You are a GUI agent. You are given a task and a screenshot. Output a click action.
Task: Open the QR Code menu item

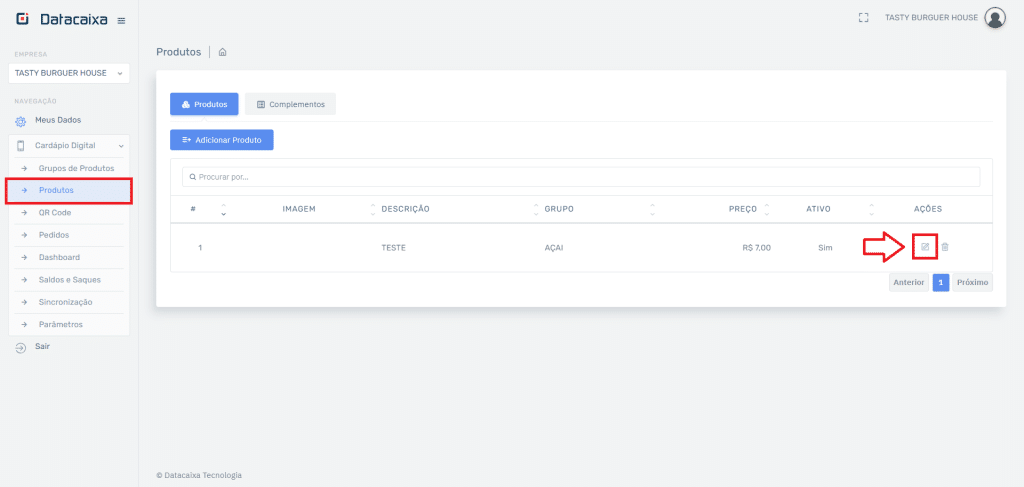click(55, 213)
